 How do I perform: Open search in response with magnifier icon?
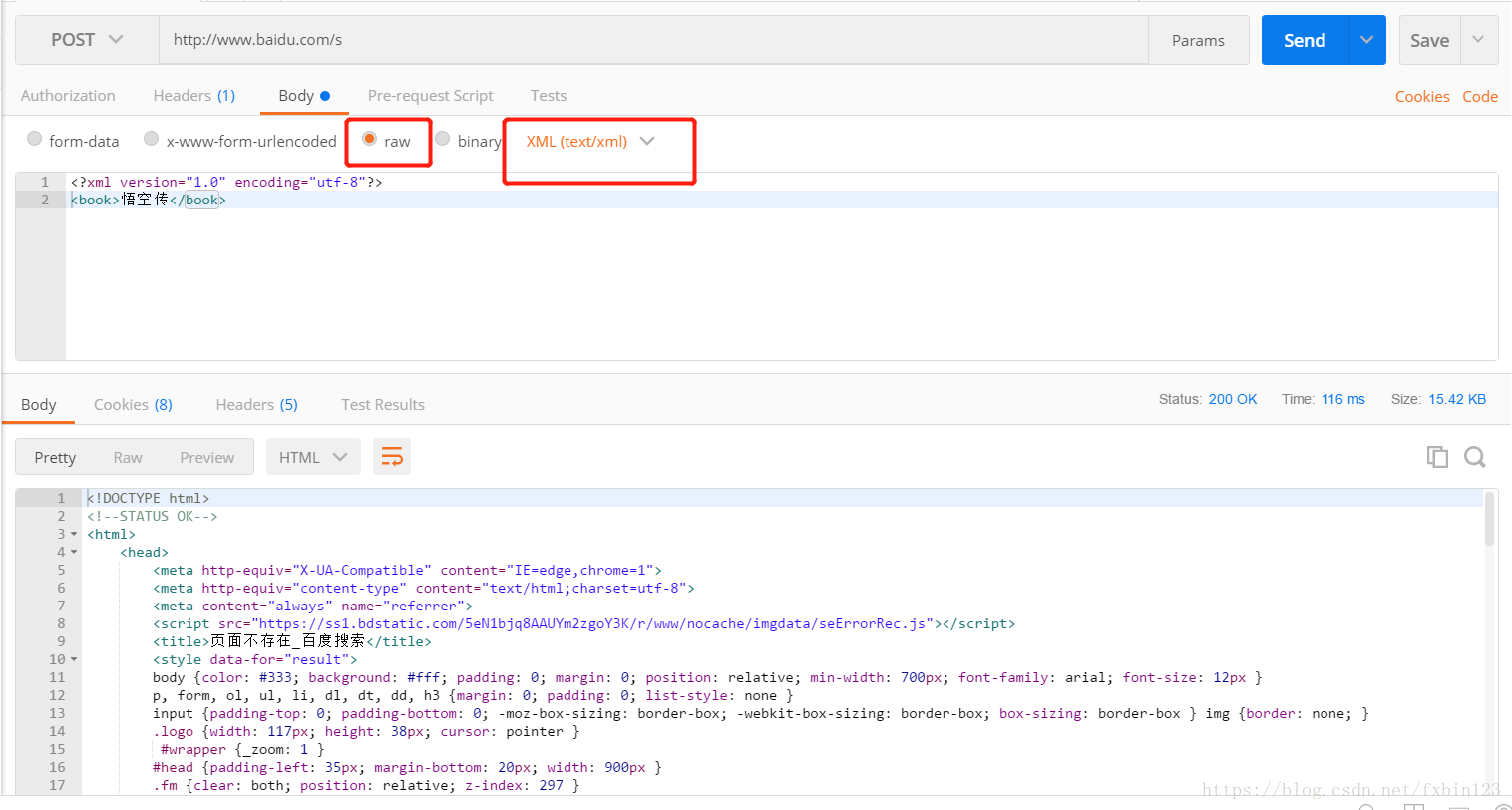point(1475,457)
